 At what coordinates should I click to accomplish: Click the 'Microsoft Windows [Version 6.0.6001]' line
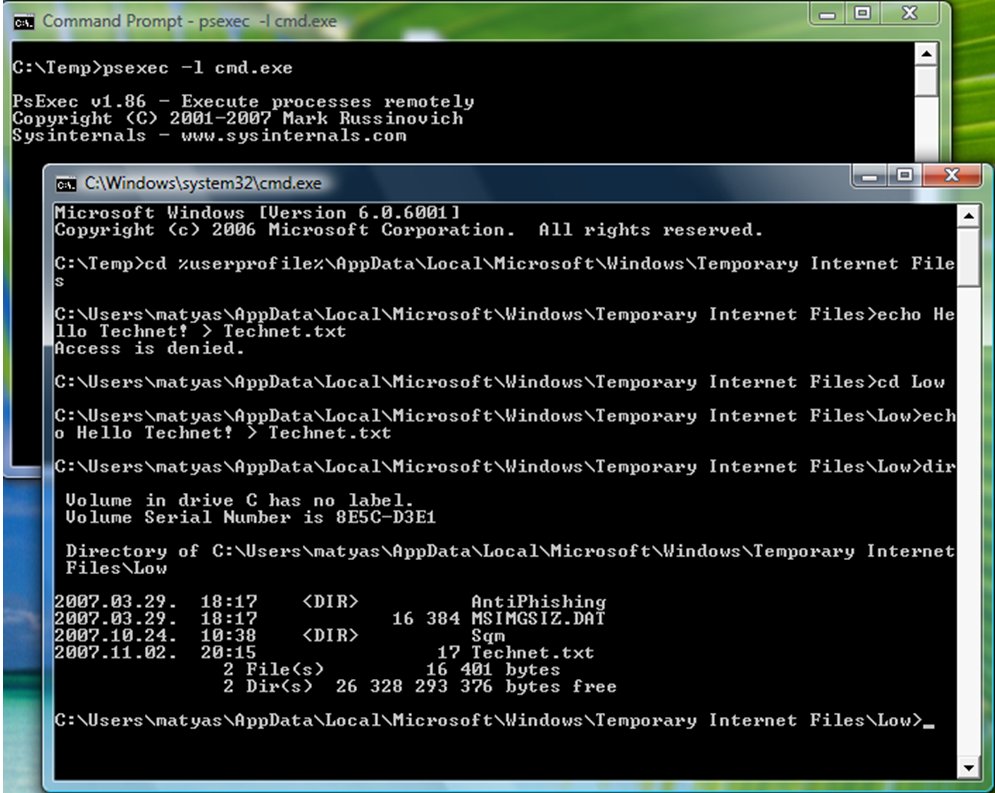tap(257, 213)
